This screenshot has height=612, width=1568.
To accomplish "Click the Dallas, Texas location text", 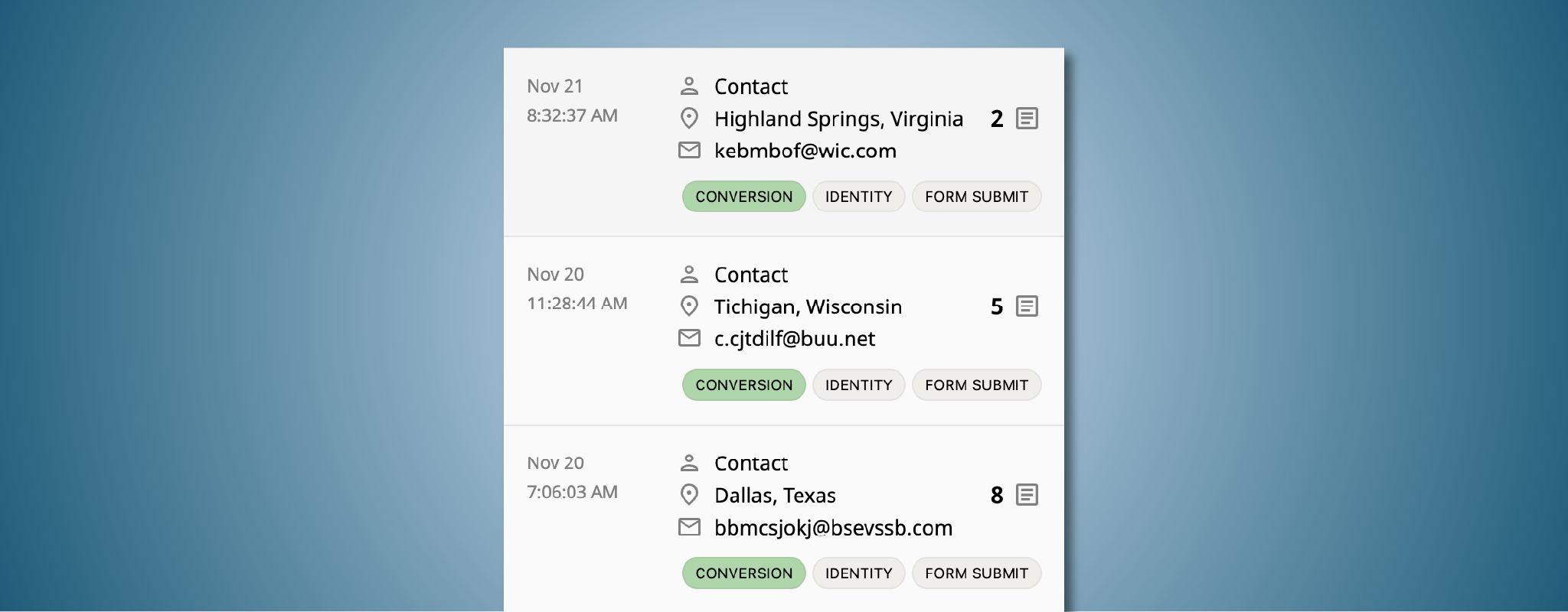I will [x=775, y=496].
